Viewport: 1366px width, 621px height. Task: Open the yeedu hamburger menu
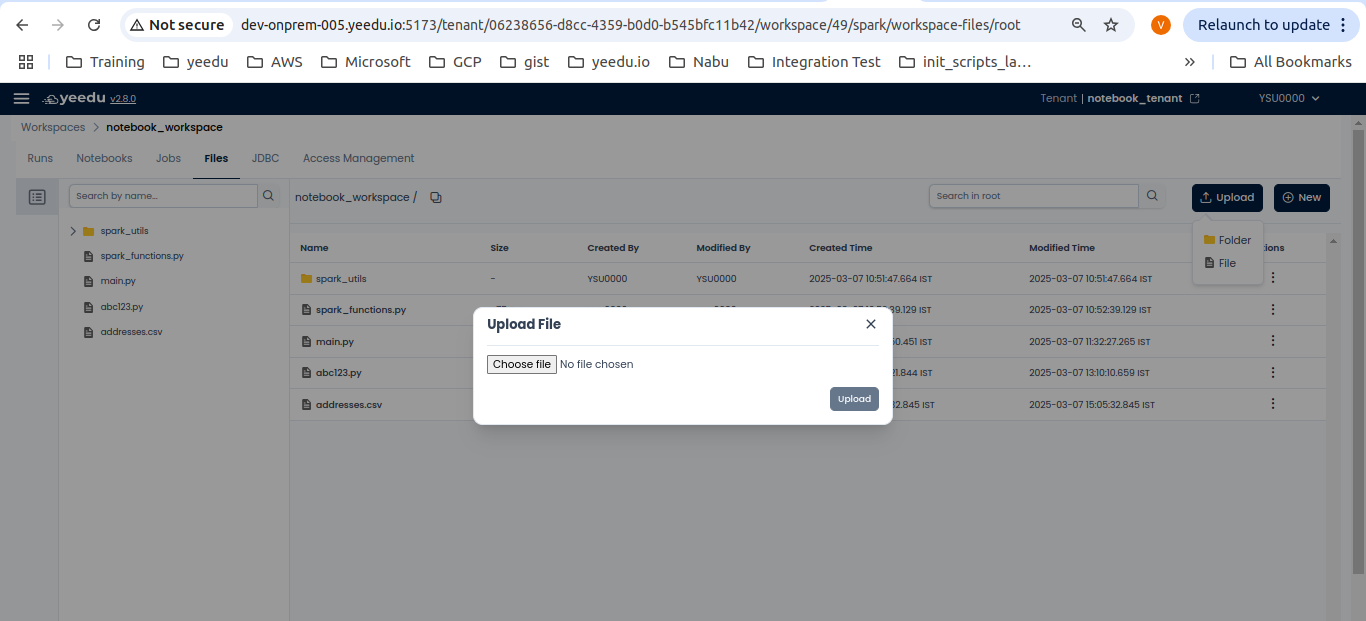pos(21,98)
